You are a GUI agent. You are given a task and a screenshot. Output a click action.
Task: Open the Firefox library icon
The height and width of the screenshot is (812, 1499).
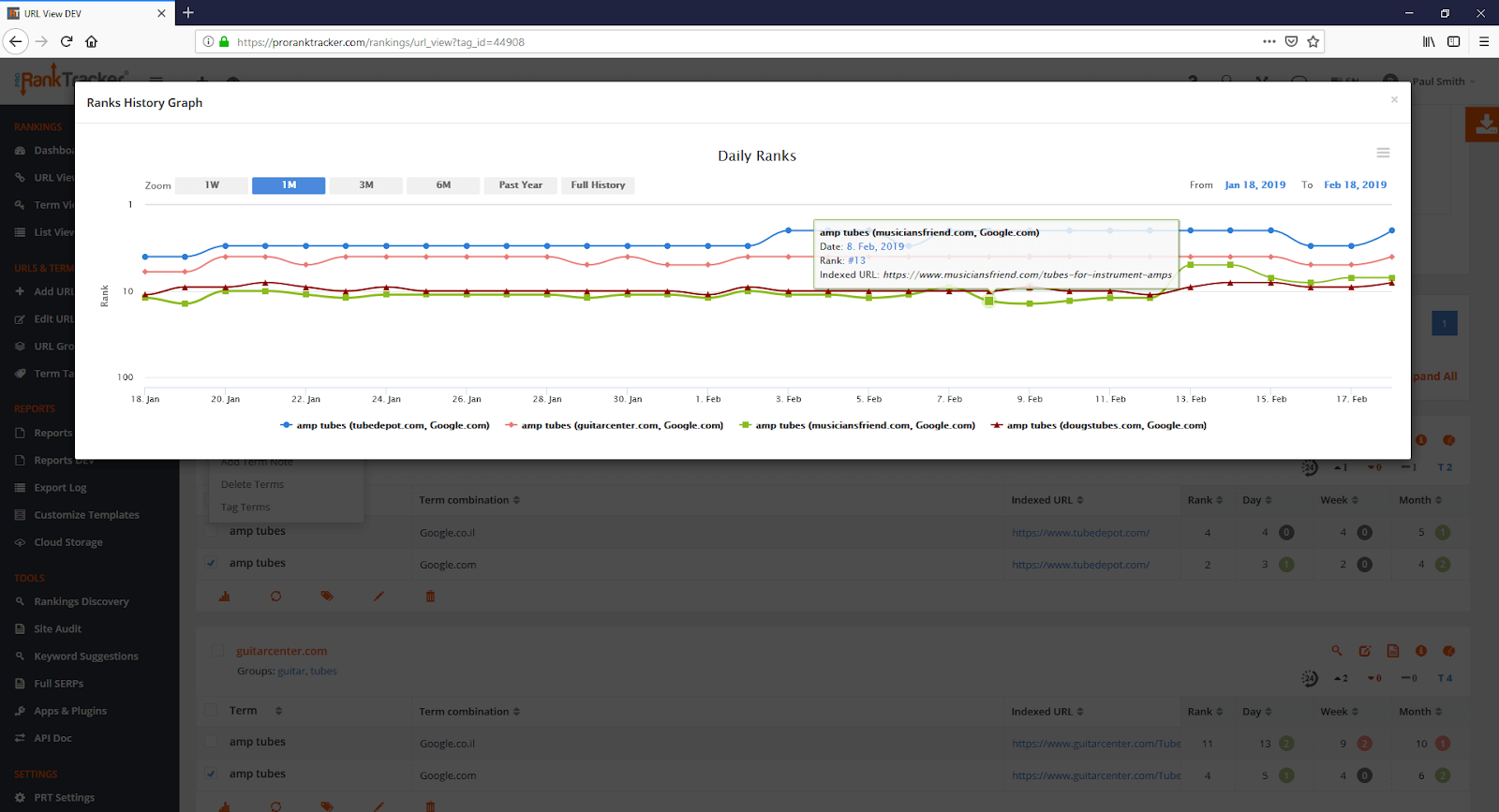(1429, 41)
